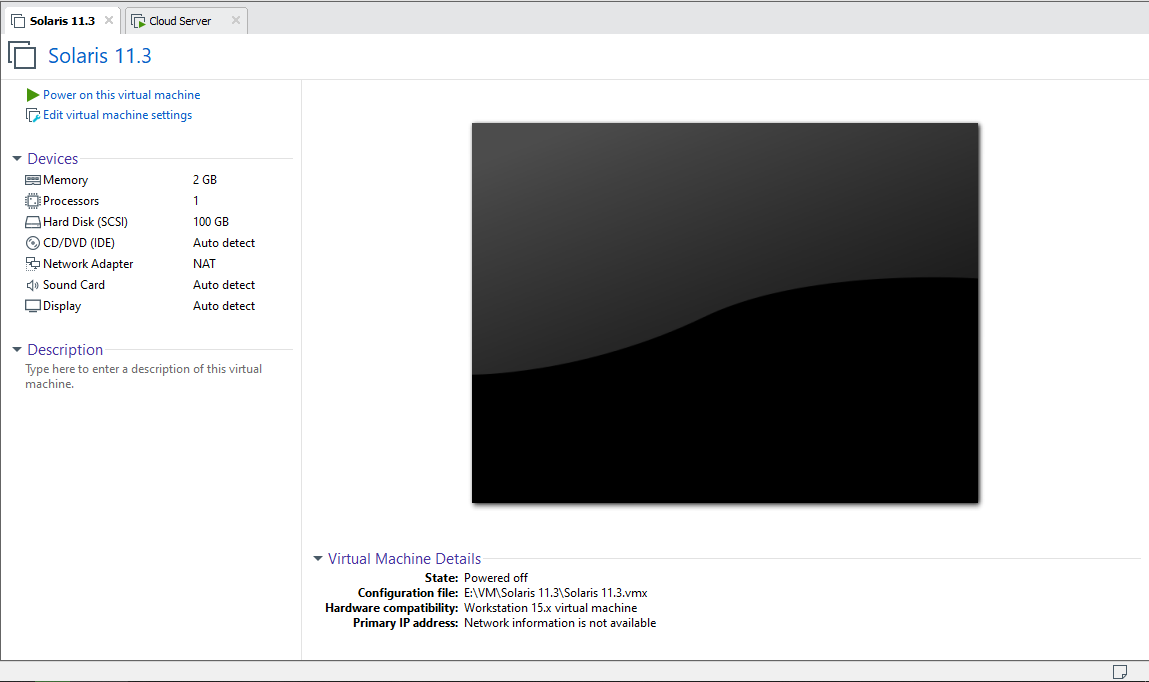
Task: Click the green Power on play icon
Action: pos(31,94)
